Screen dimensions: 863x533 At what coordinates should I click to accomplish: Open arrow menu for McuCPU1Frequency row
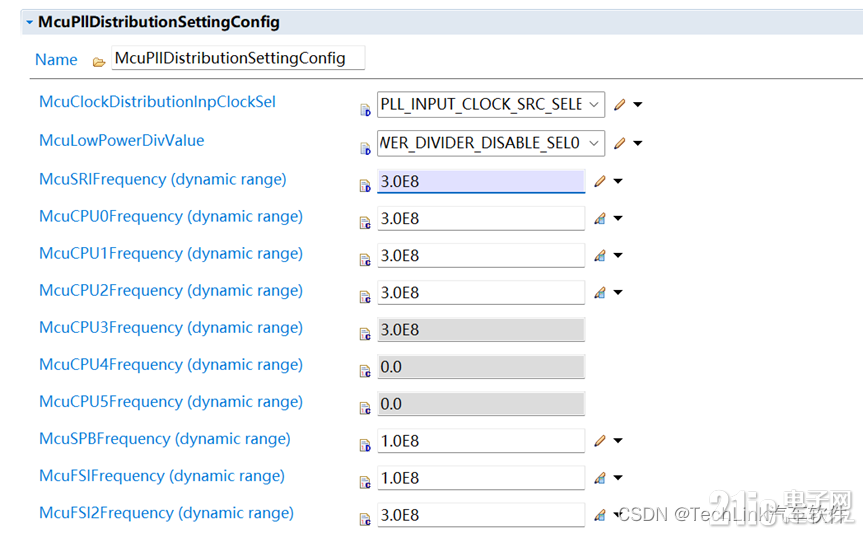click(x=618, y=255)
